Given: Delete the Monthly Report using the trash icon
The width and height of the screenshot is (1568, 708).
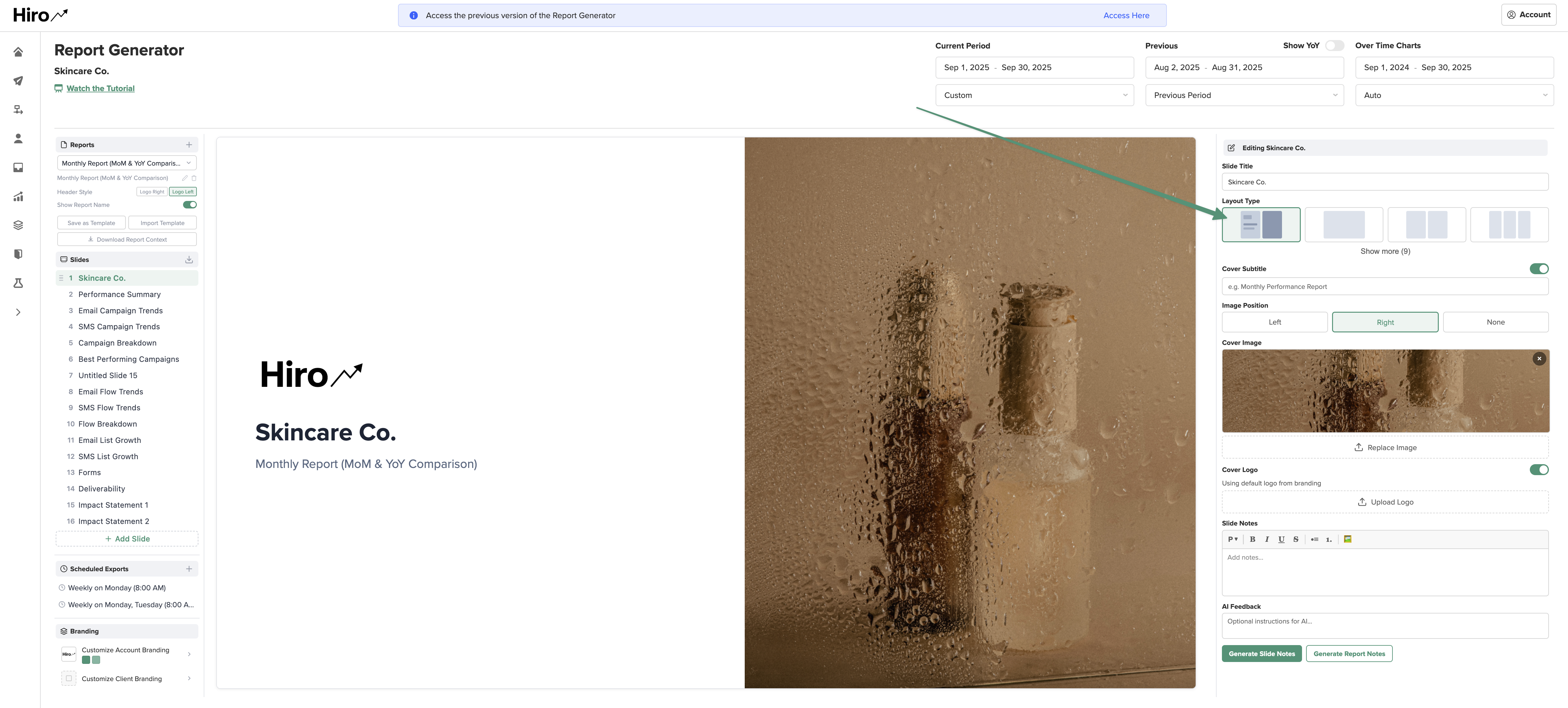Looking at the screenshot, I should 194,178.
